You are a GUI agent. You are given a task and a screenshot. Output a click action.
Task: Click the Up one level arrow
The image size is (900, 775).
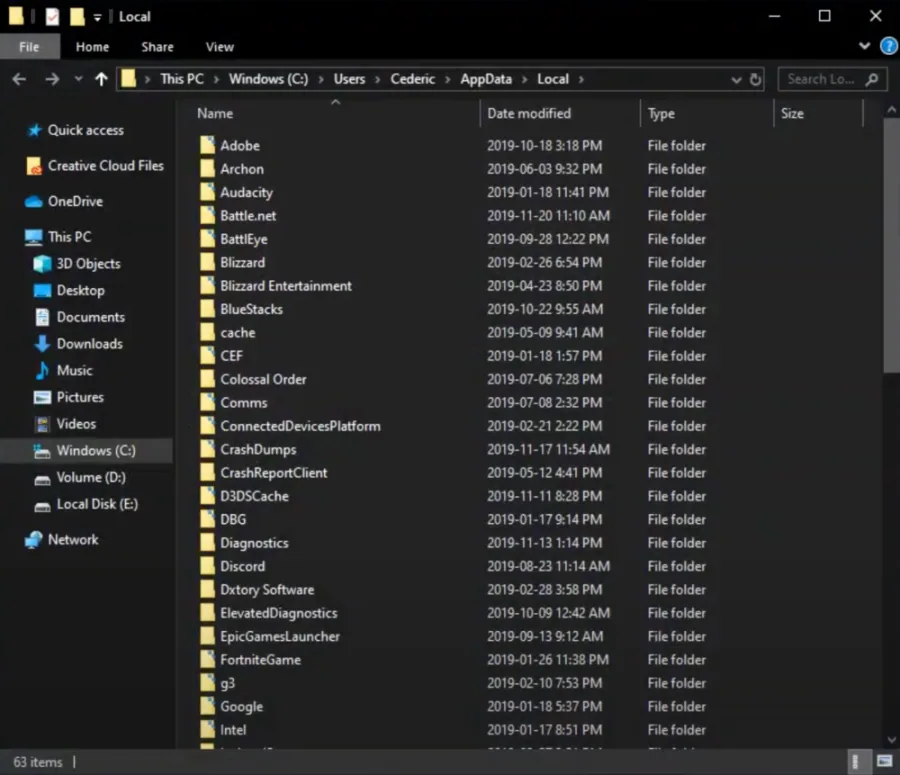click(102, 79)
